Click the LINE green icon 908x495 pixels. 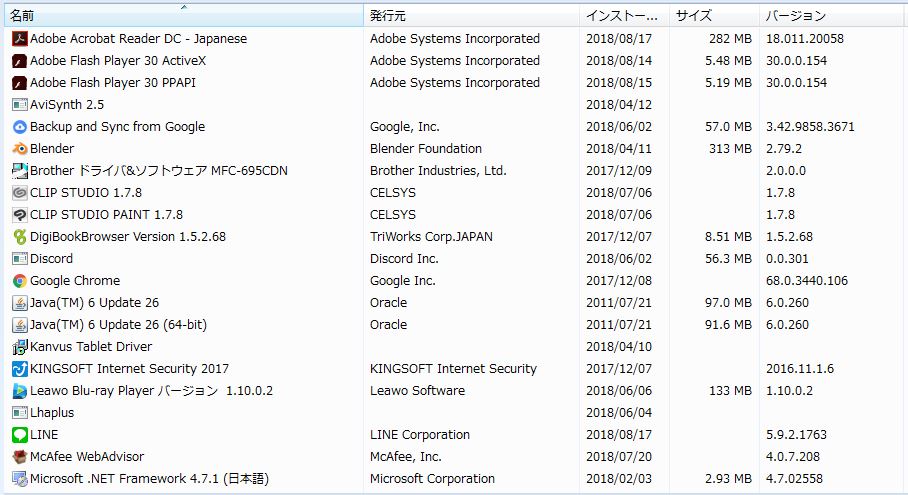19,435
